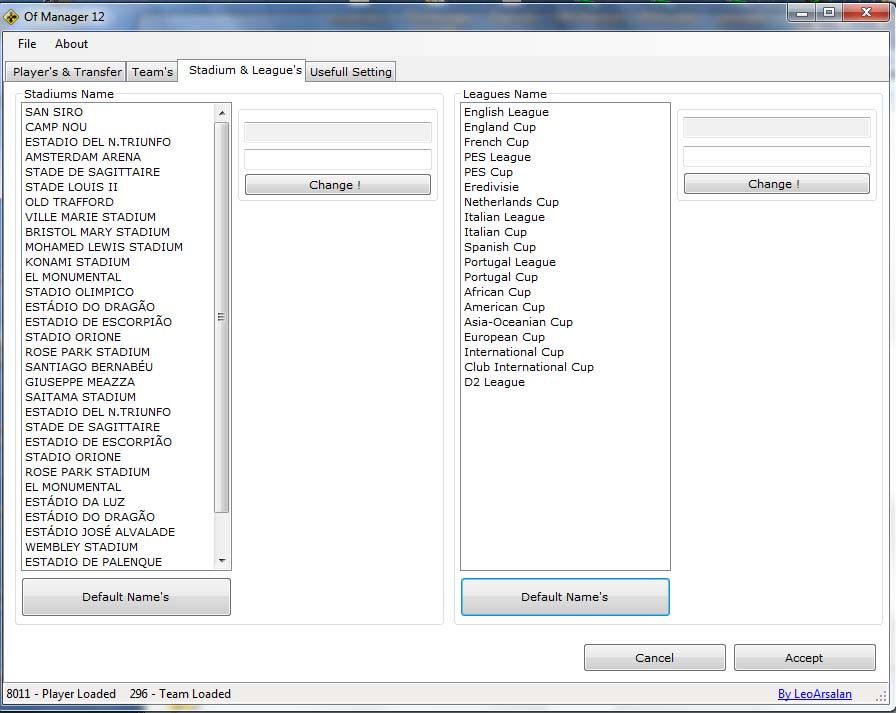Screen dimensions: 896x713
Task: Select SANTIAGO BERNABÉU stadium
Action: click(x=89, y=367)
